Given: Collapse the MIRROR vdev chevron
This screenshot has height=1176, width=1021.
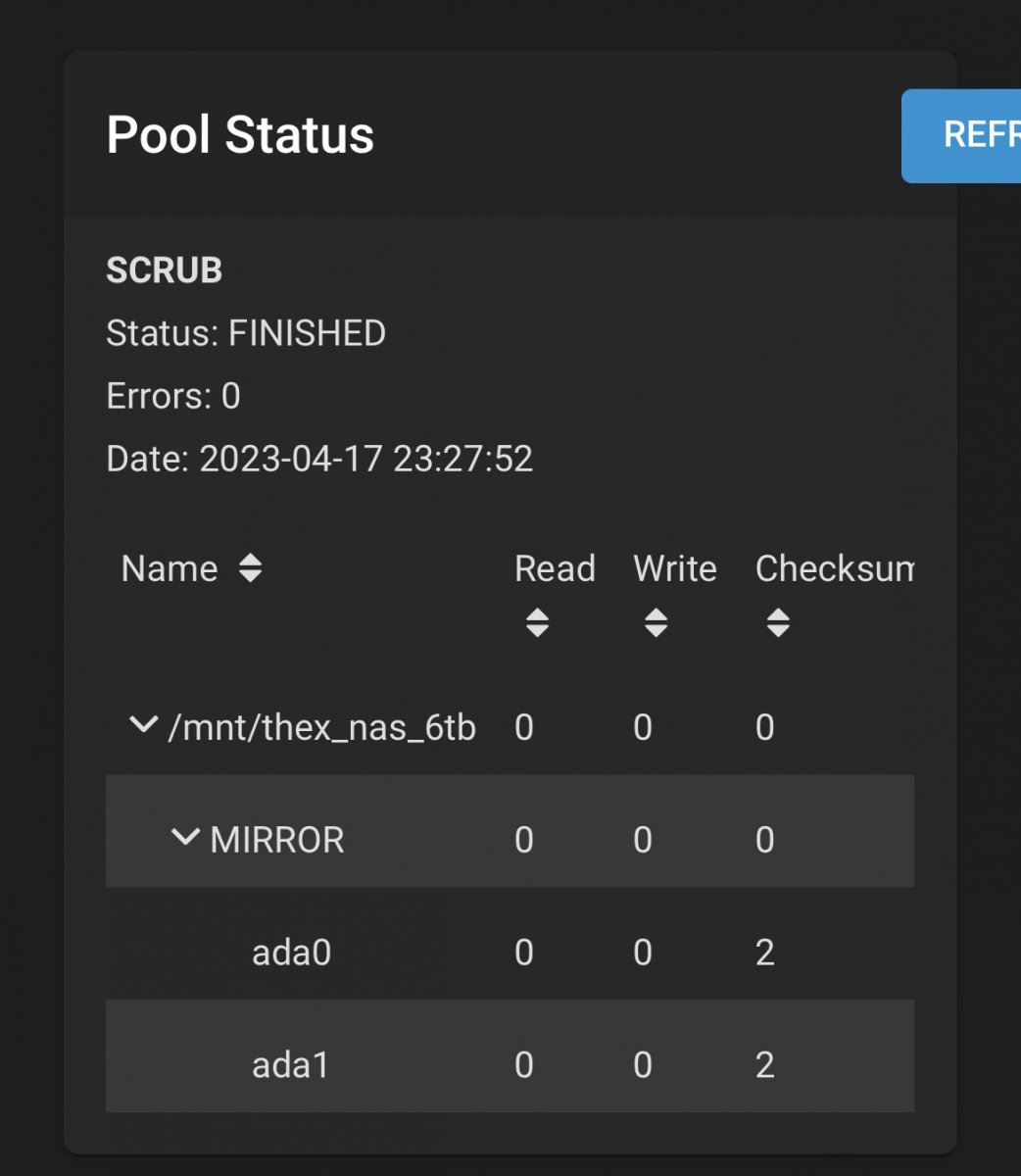Looking at the screenshot, I should 185,838.
